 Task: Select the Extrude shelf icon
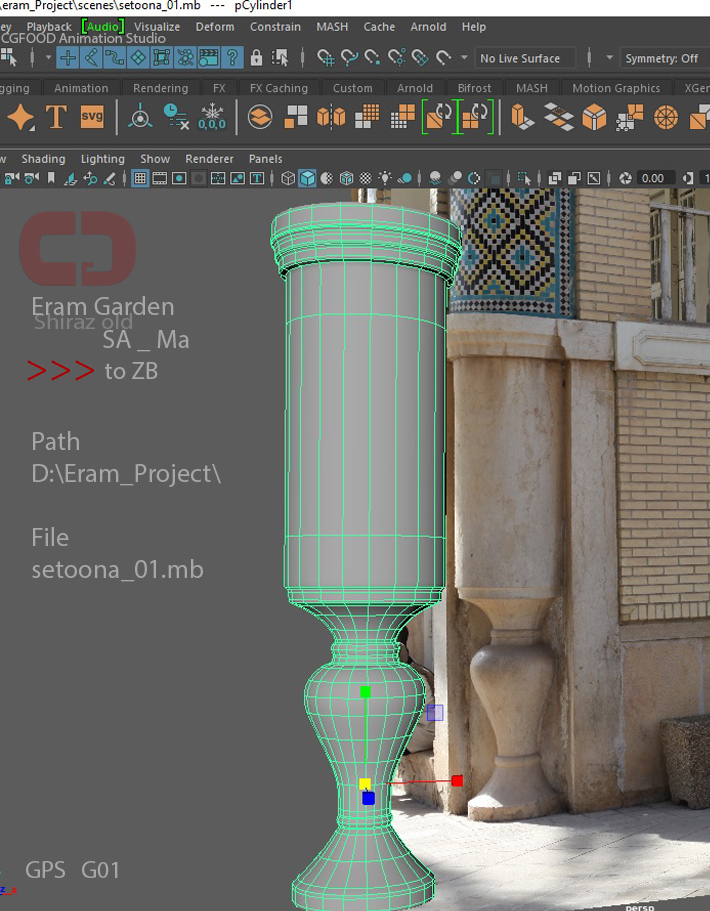point(522,117)
